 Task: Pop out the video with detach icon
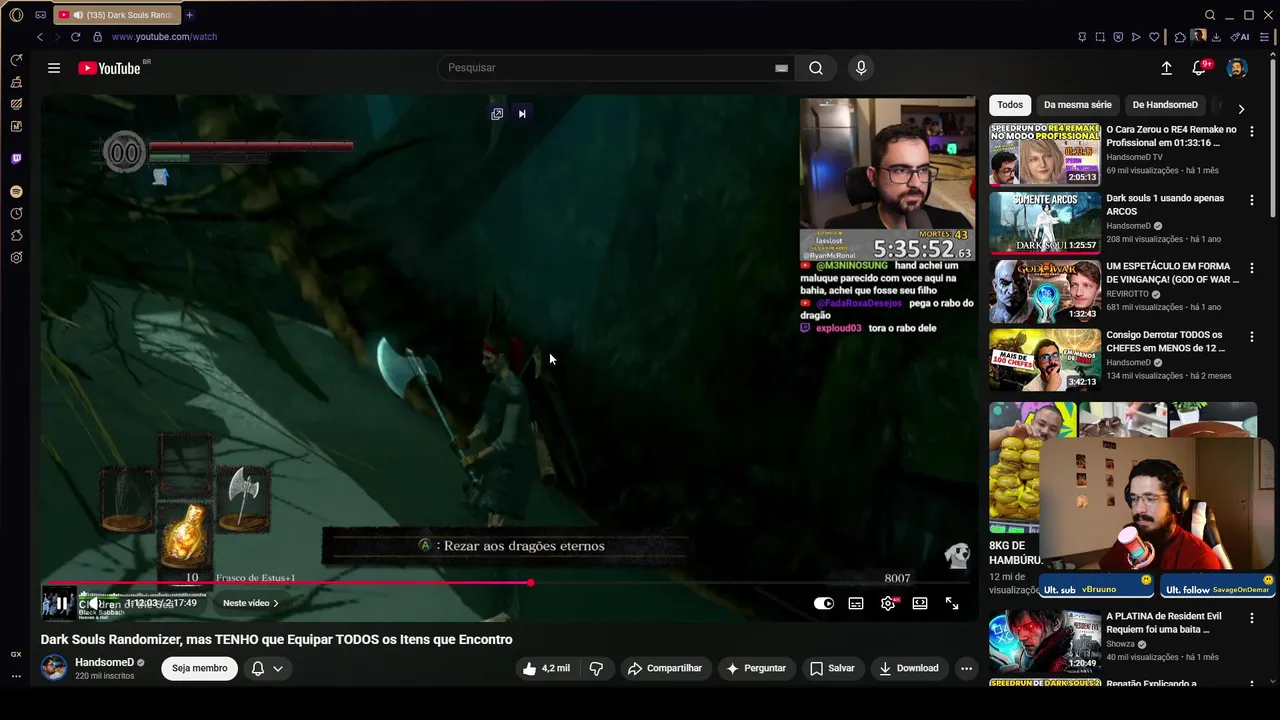click(x=497, y=114)
